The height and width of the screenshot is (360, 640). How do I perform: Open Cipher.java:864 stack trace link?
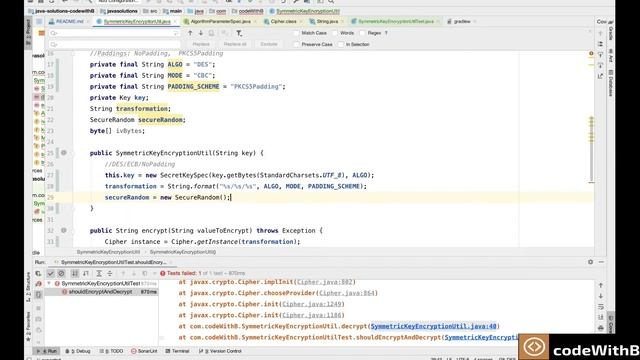tap(347, 293)
